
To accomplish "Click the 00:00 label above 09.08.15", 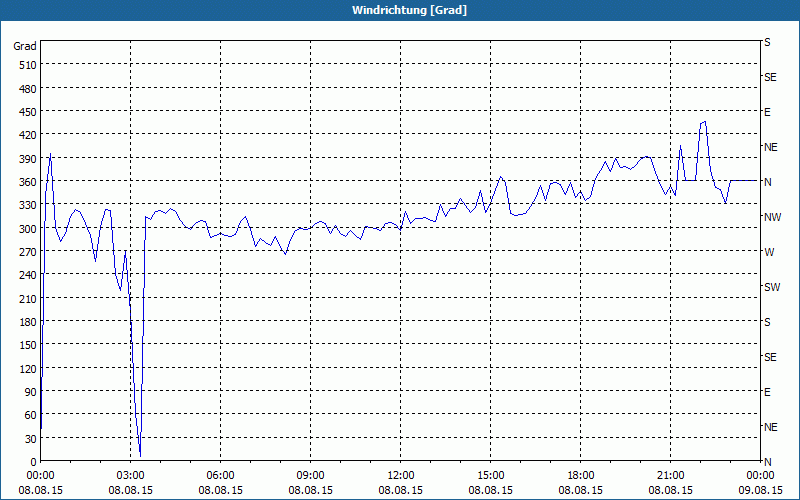I will coord(761,476).
